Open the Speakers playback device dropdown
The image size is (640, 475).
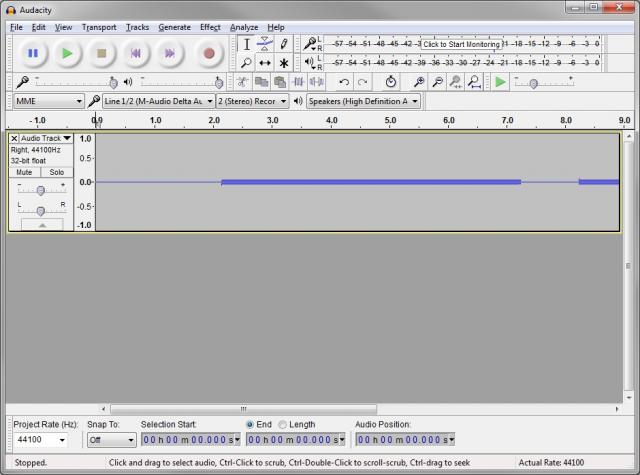363,101
